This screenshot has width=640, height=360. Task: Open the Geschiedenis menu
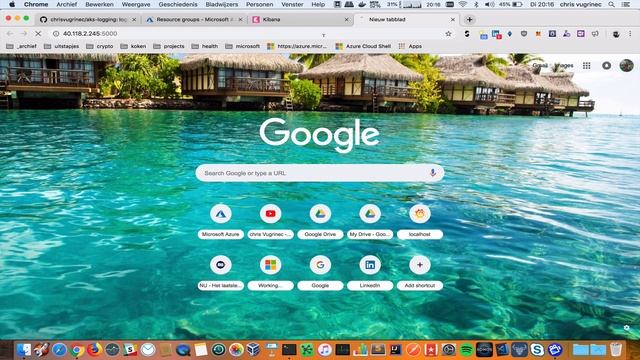coord(178,4)
